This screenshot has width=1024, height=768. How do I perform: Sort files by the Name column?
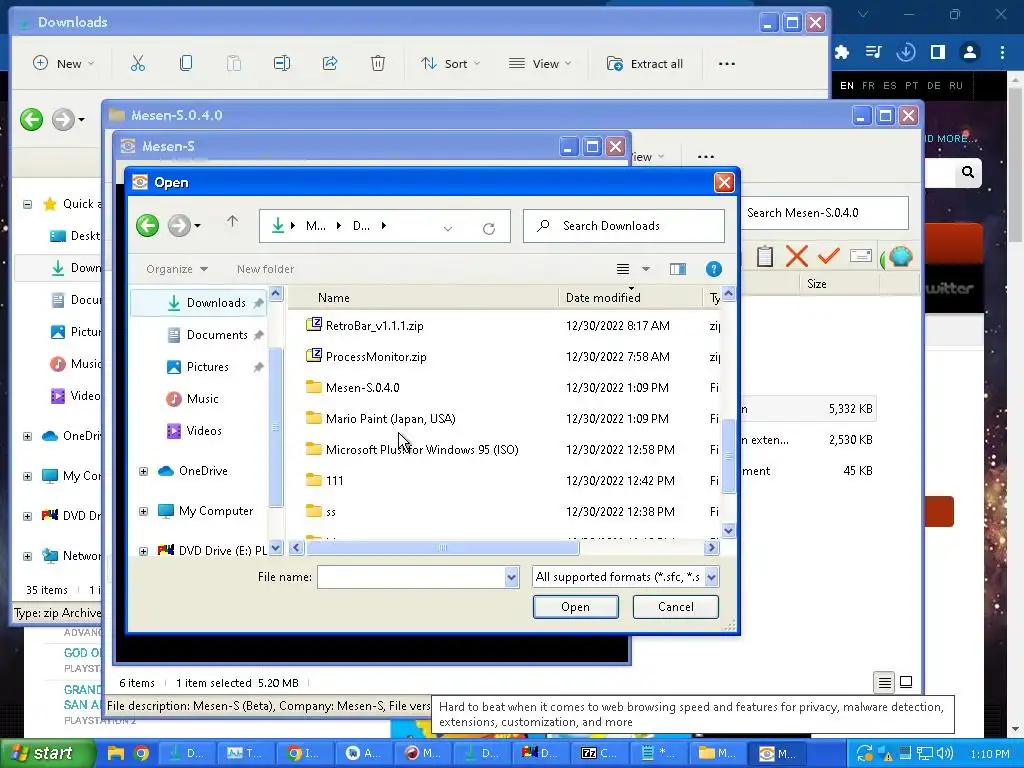tap(423, 298)
